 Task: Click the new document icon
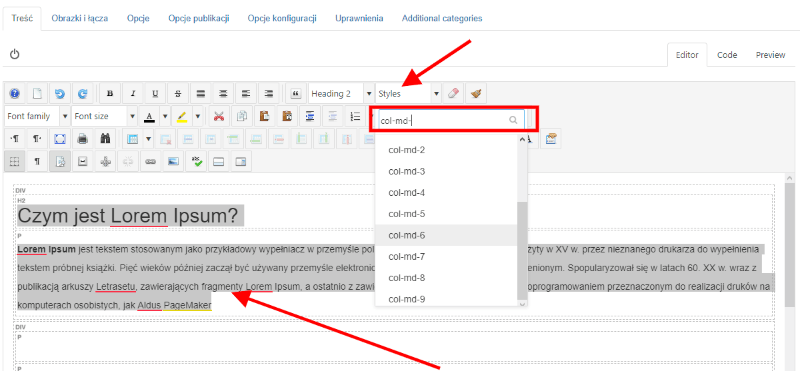point(37,94)
